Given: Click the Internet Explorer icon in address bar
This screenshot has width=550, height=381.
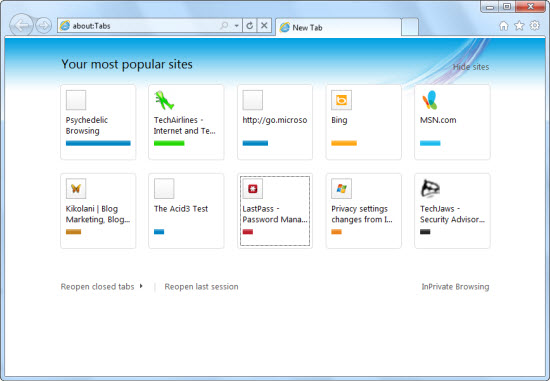Looking at the screenshot, I should (65, 26).
